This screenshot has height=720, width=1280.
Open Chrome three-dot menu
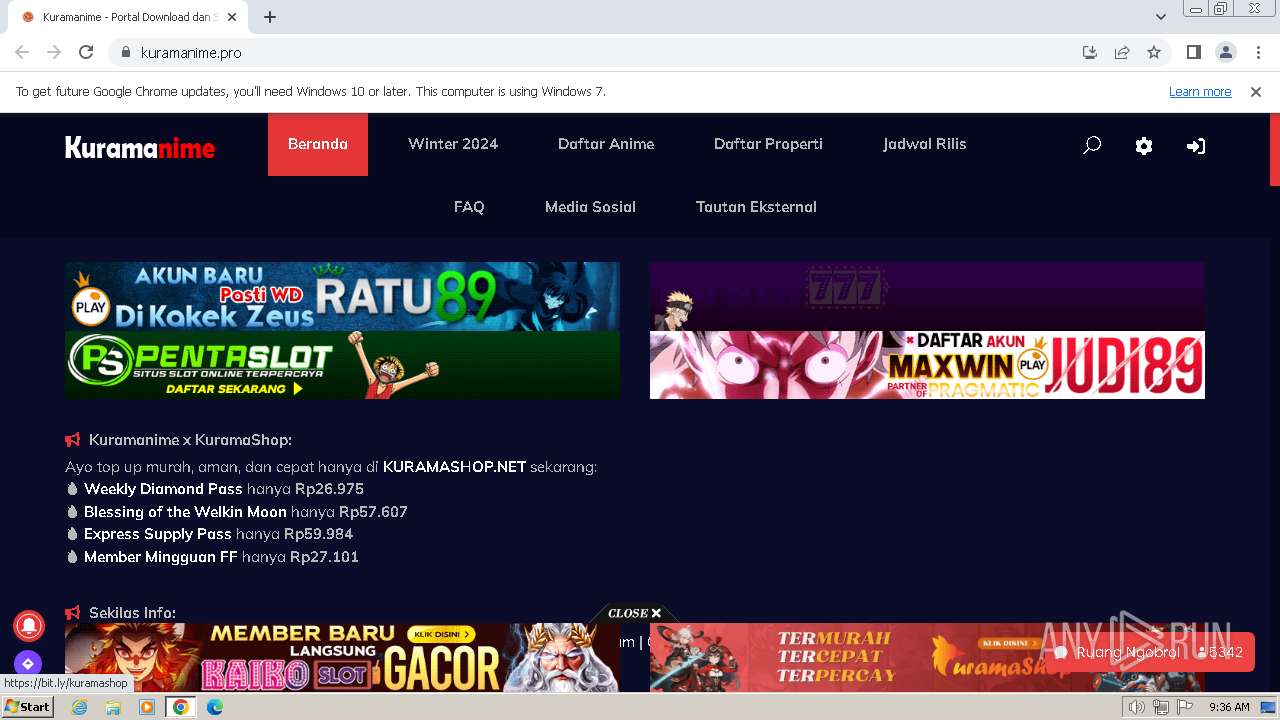pos(1258,52)
